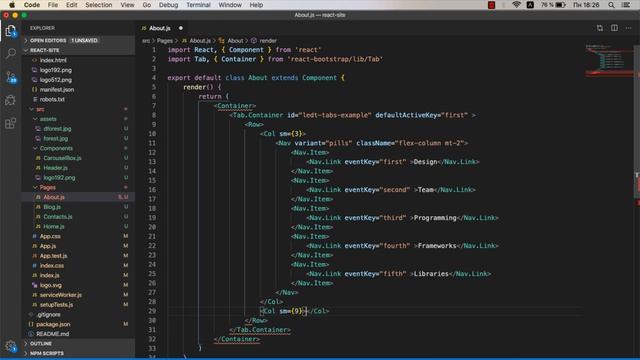Click the Pages breadcrumb segment

165,41
